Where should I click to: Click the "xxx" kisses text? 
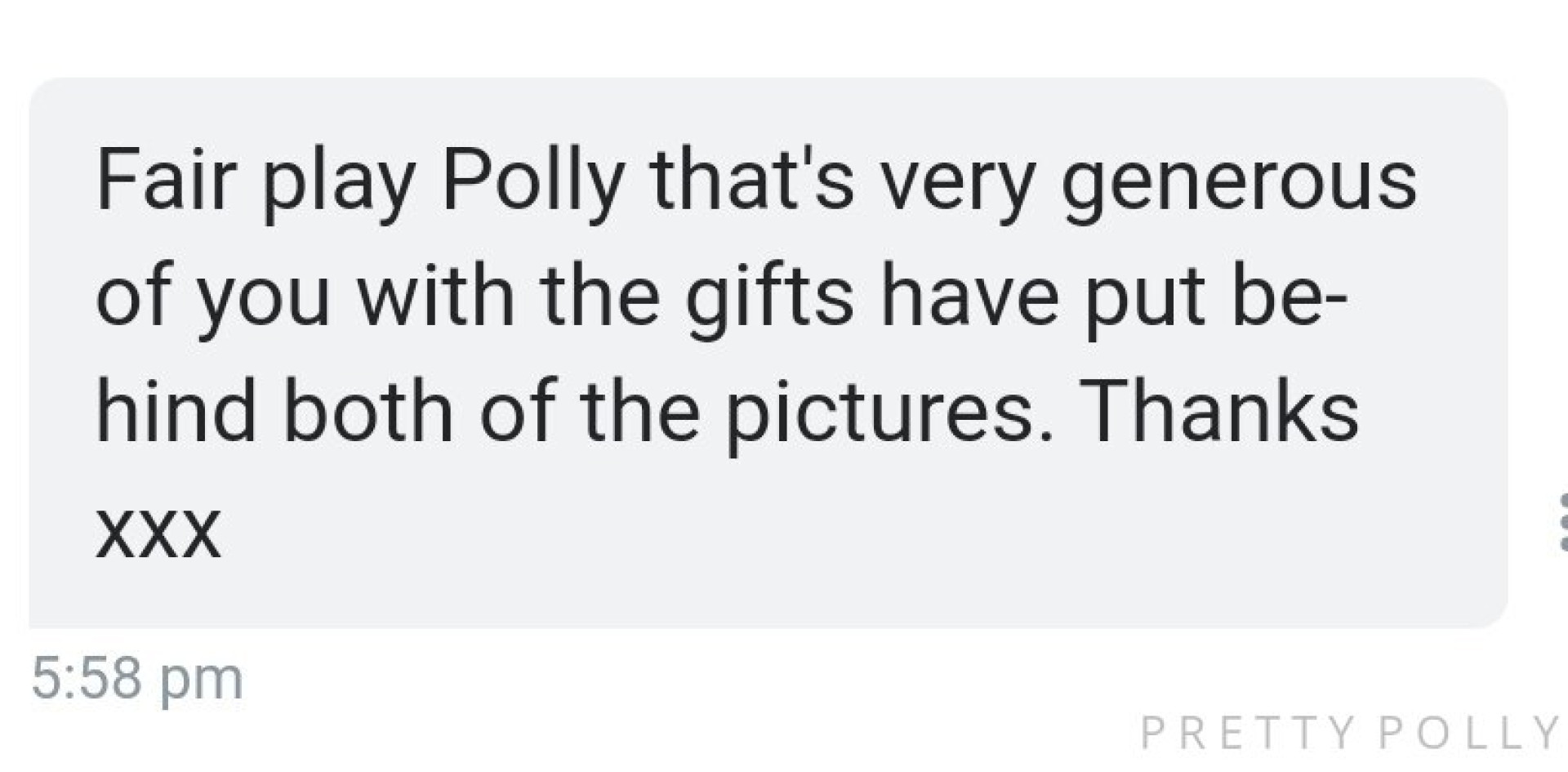point(158,533)
